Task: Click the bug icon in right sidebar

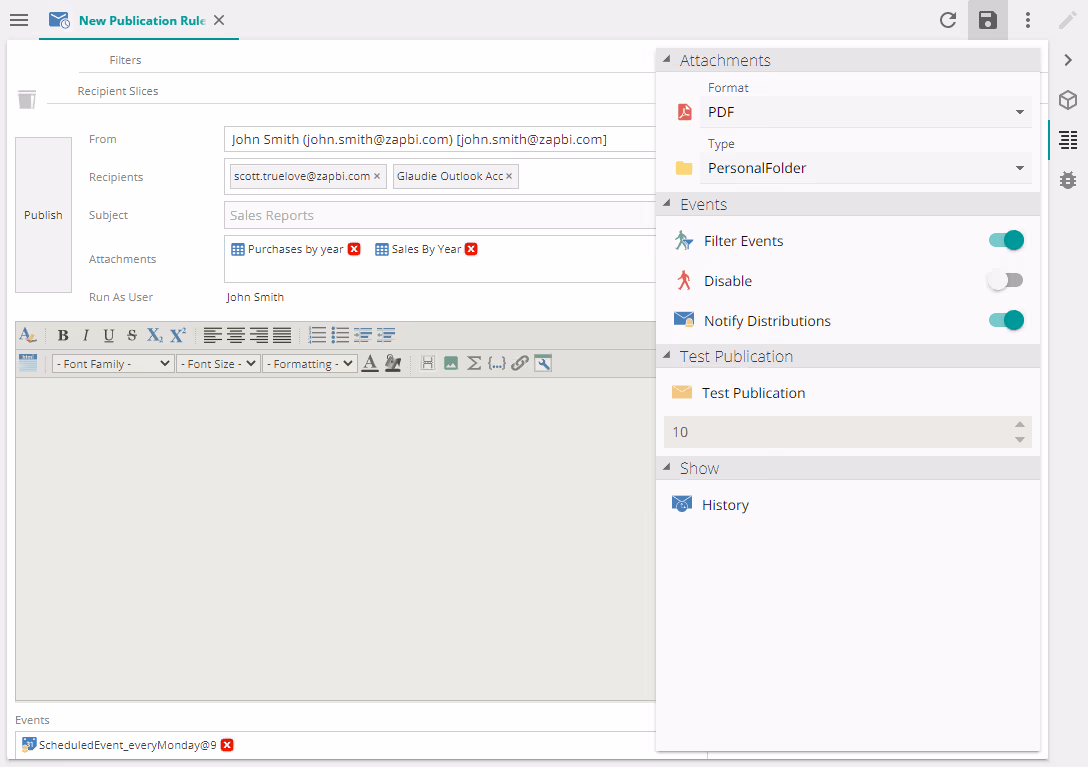Action: [x=1067, y=180]
